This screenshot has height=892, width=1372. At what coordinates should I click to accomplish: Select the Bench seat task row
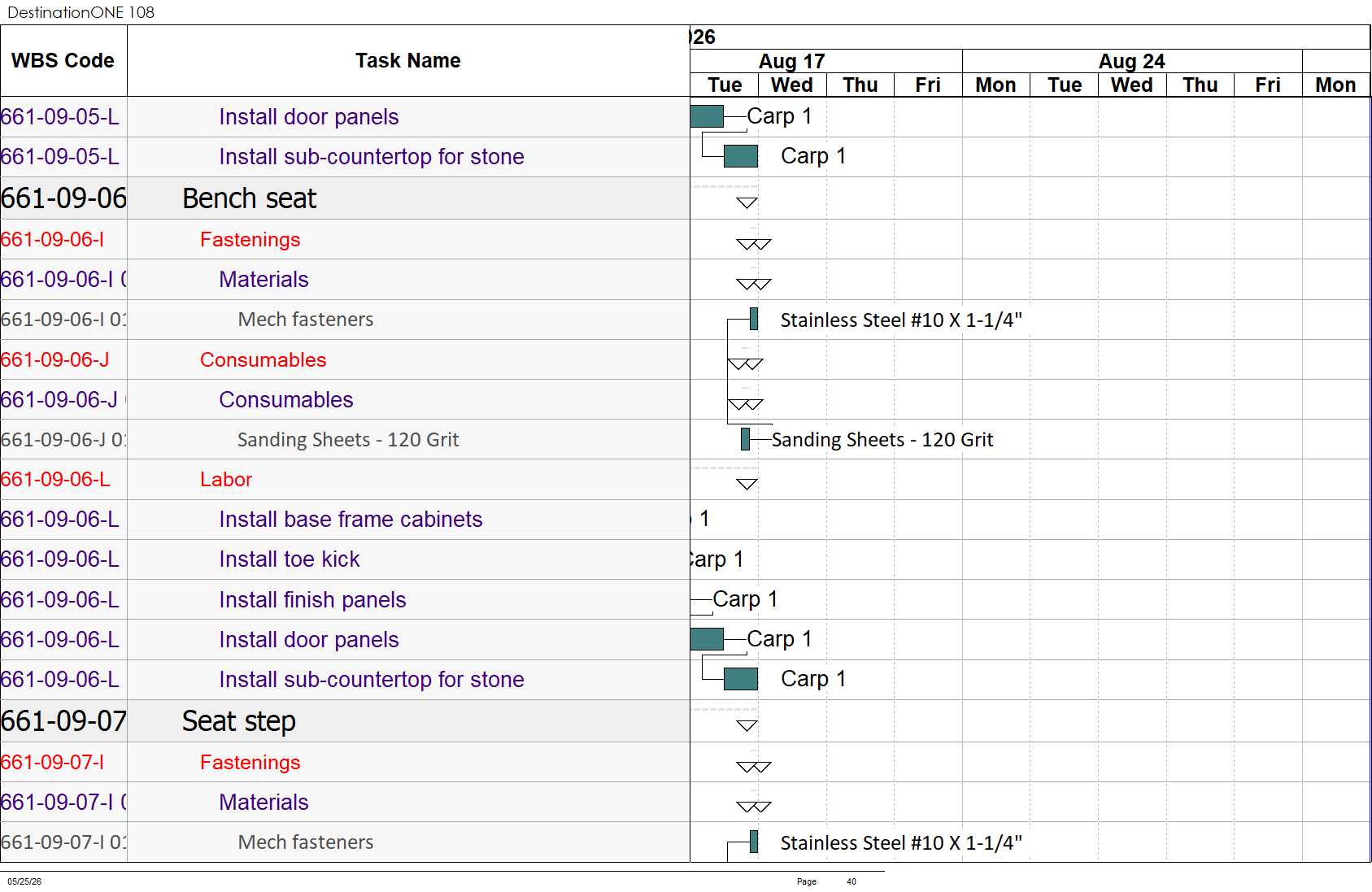(x=345, y=198)
